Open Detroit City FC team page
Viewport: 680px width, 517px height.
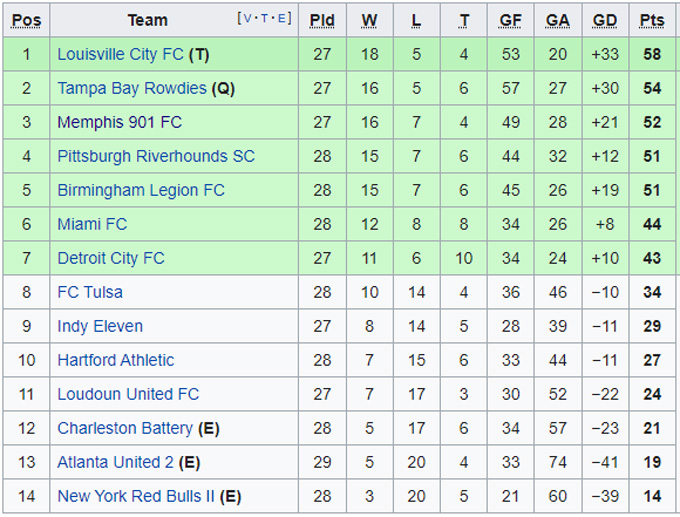pos(110,258)
